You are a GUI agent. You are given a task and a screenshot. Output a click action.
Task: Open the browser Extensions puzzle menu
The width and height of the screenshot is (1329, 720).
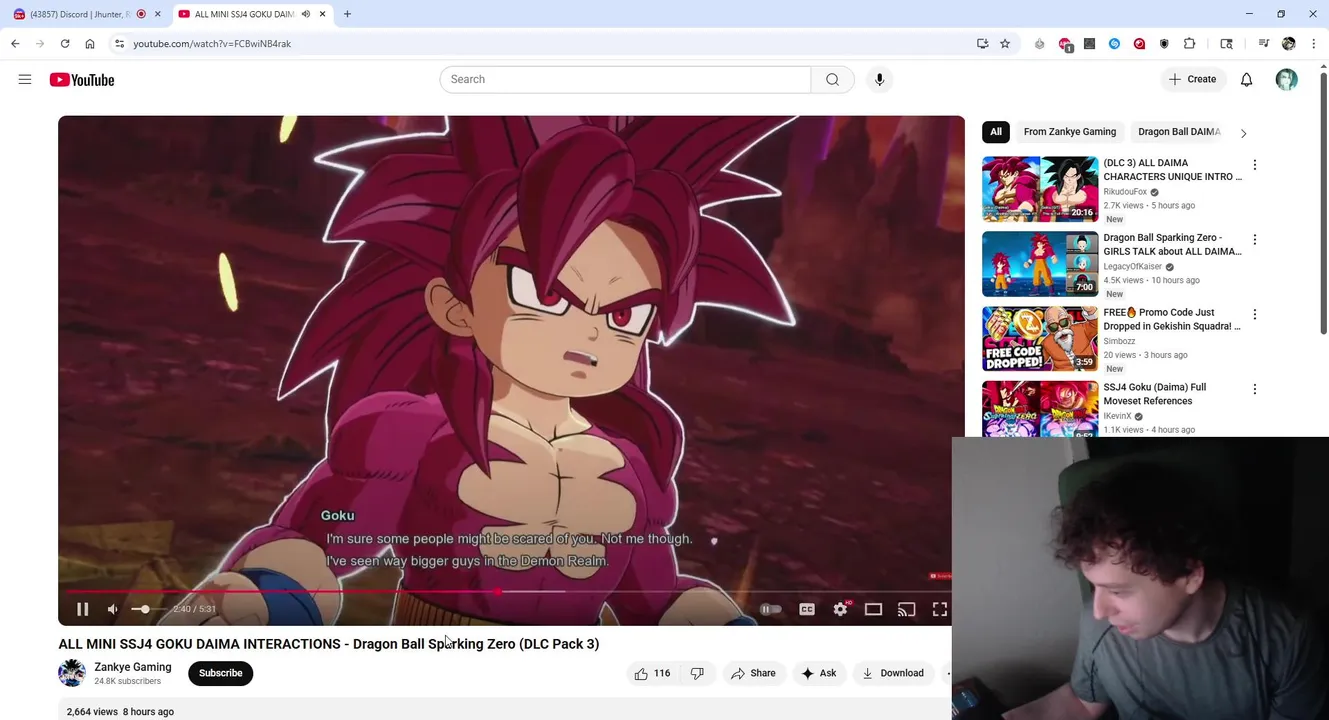click(1189, 44)
